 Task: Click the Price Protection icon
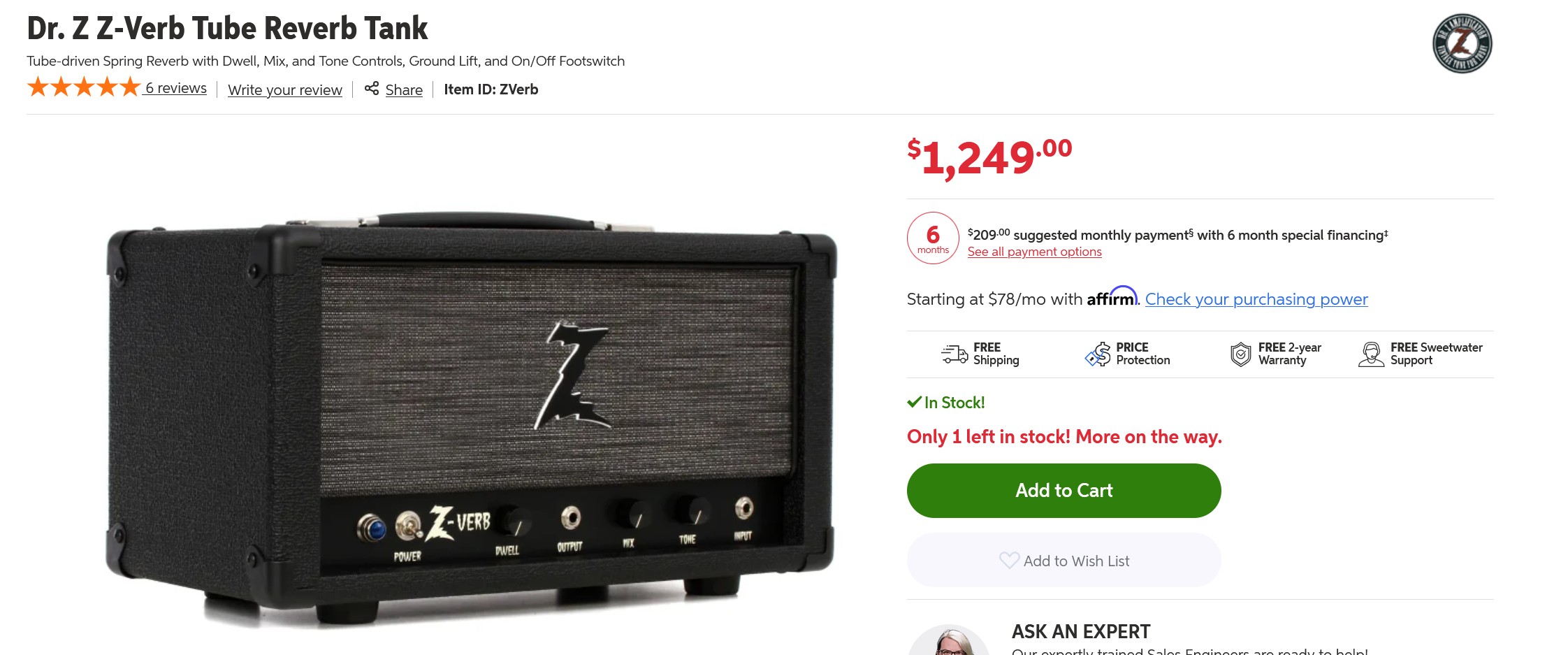1098,354
